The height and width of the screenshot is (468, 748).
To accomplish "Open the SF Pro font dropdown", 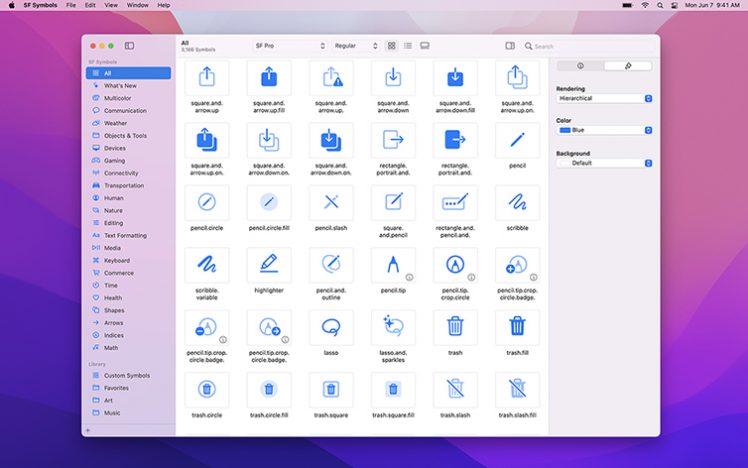I will 291,46.
